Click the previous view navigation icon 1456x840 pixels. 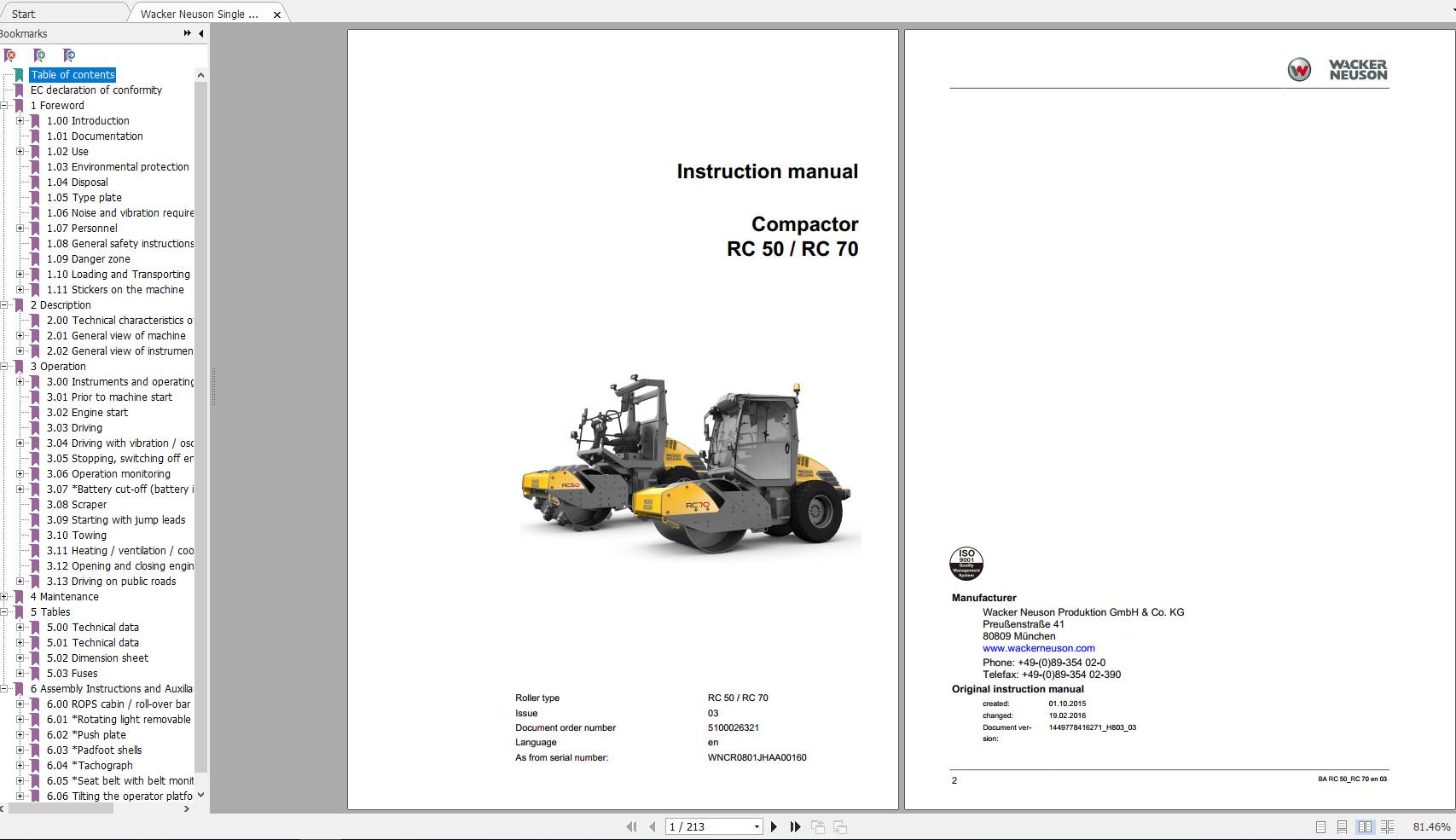(818, 826)
